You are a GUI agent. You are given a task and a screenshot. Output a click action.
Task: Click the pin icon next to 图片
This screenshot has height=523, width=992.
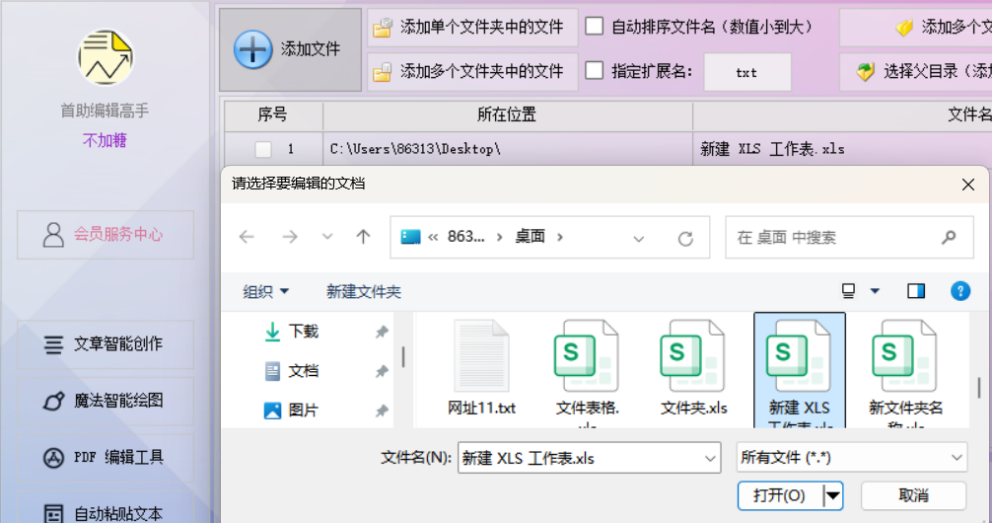(381, 411)
